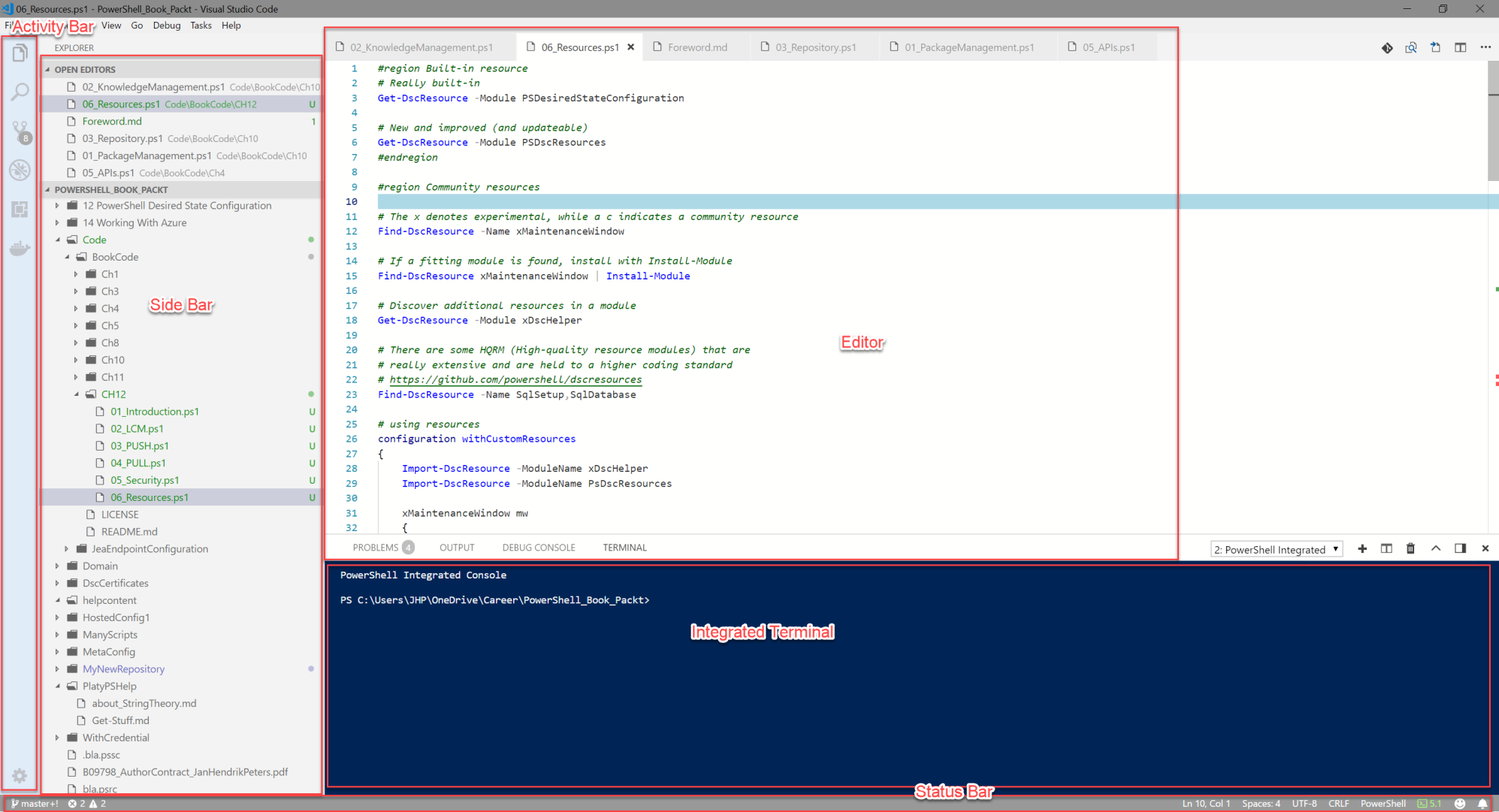1499x812 pixels.
Task: Open the Explorer view in activity bar
Action: point(20,53)
